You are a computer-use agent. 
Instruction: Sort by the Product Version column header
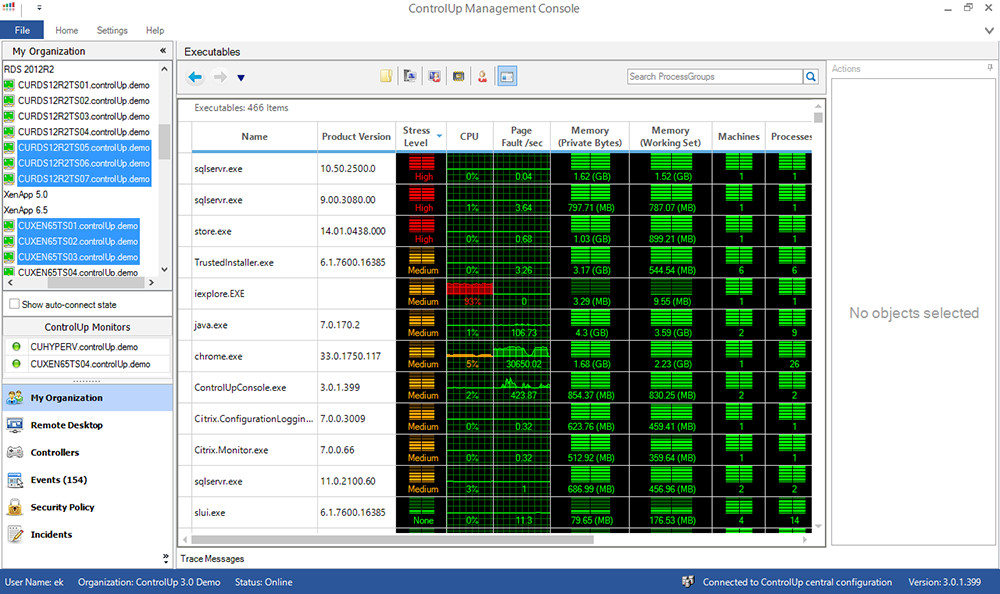pyautogui.click(x=357, y=137)
